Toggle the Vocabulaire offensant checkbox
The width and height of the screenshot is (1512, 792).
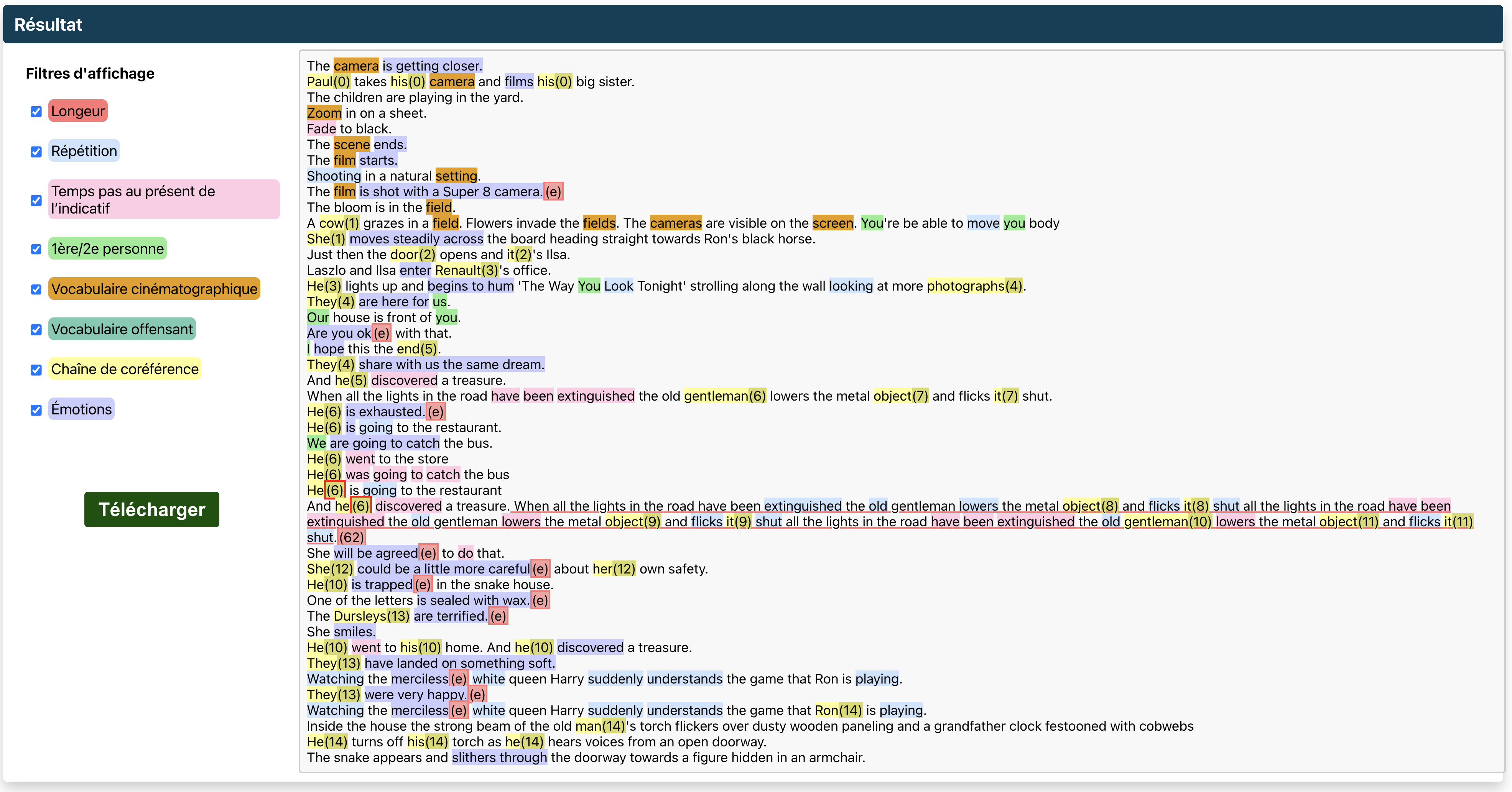(36, 329)
